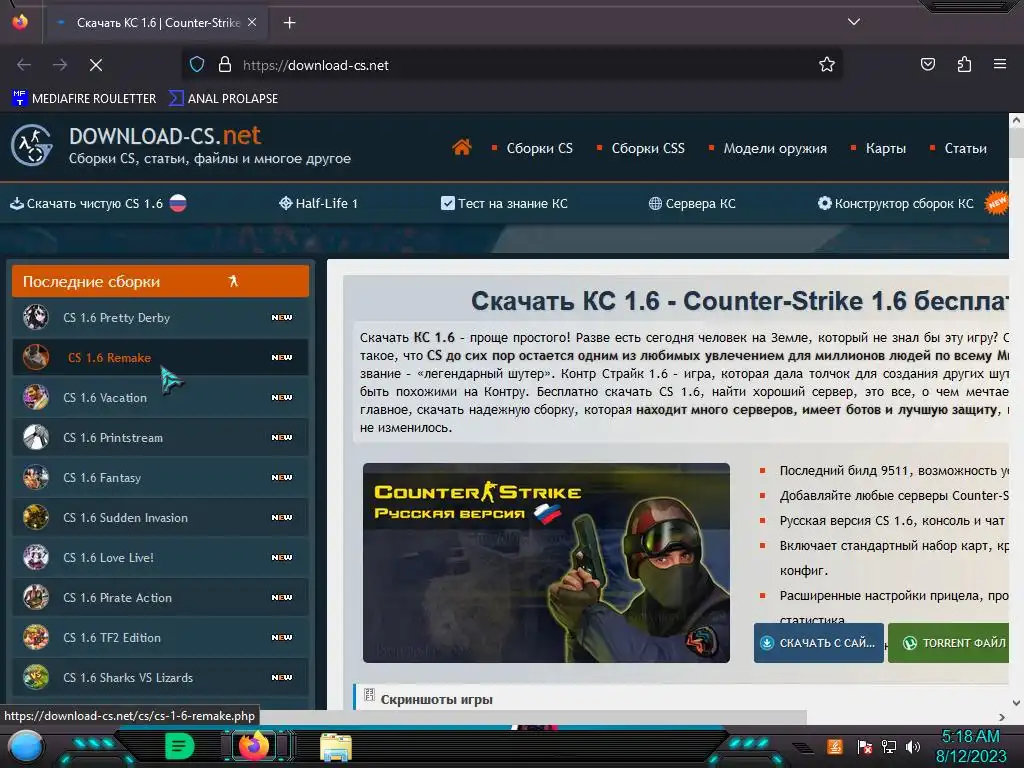Click the TORRENT ФАЙЛ button
The height and width of the screenshot is (768, 1024).
(949, 643)
